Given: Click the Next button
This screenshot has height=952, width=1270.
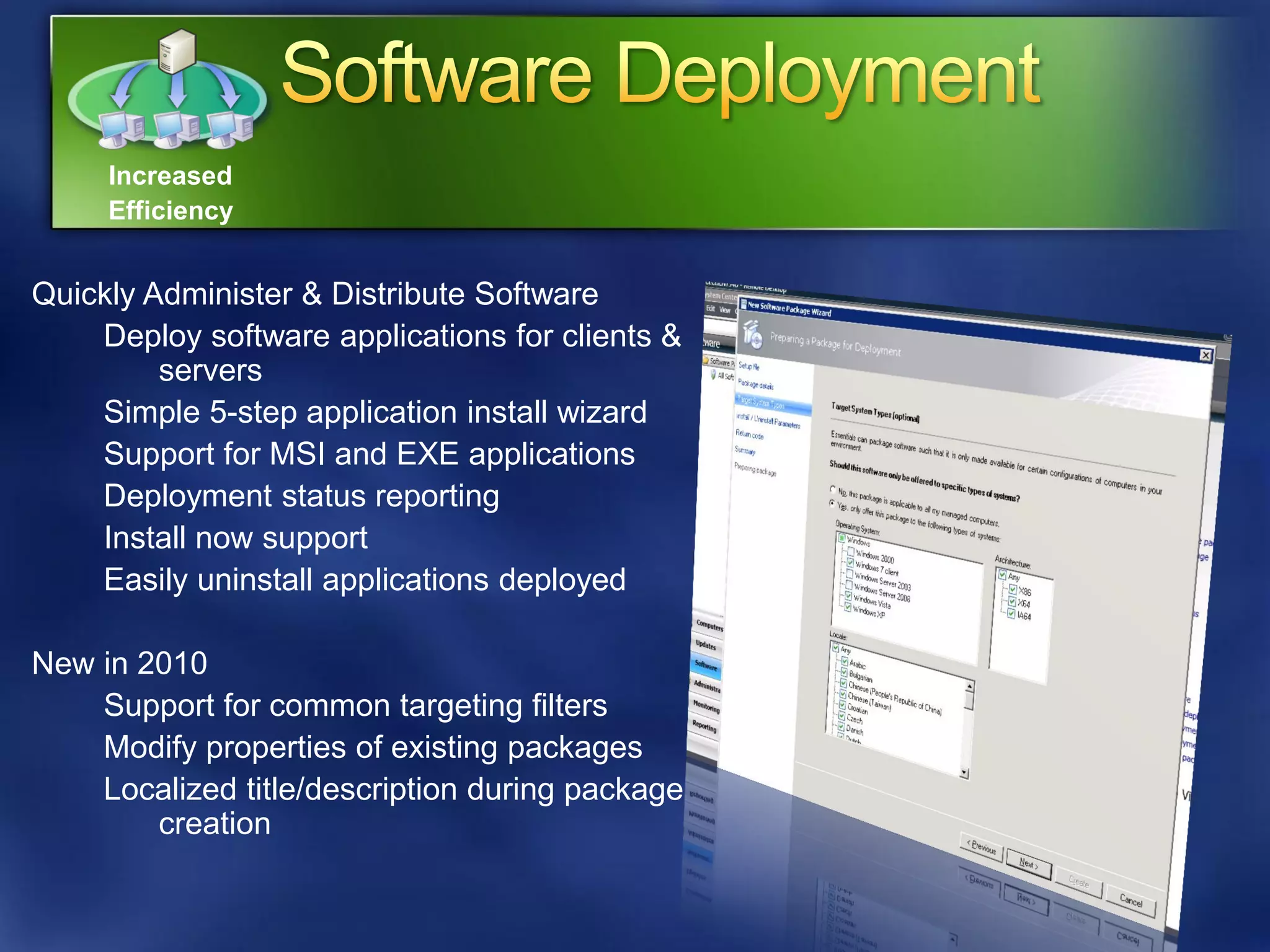Looking at the screenshot, I should [x=1028, y=863].
